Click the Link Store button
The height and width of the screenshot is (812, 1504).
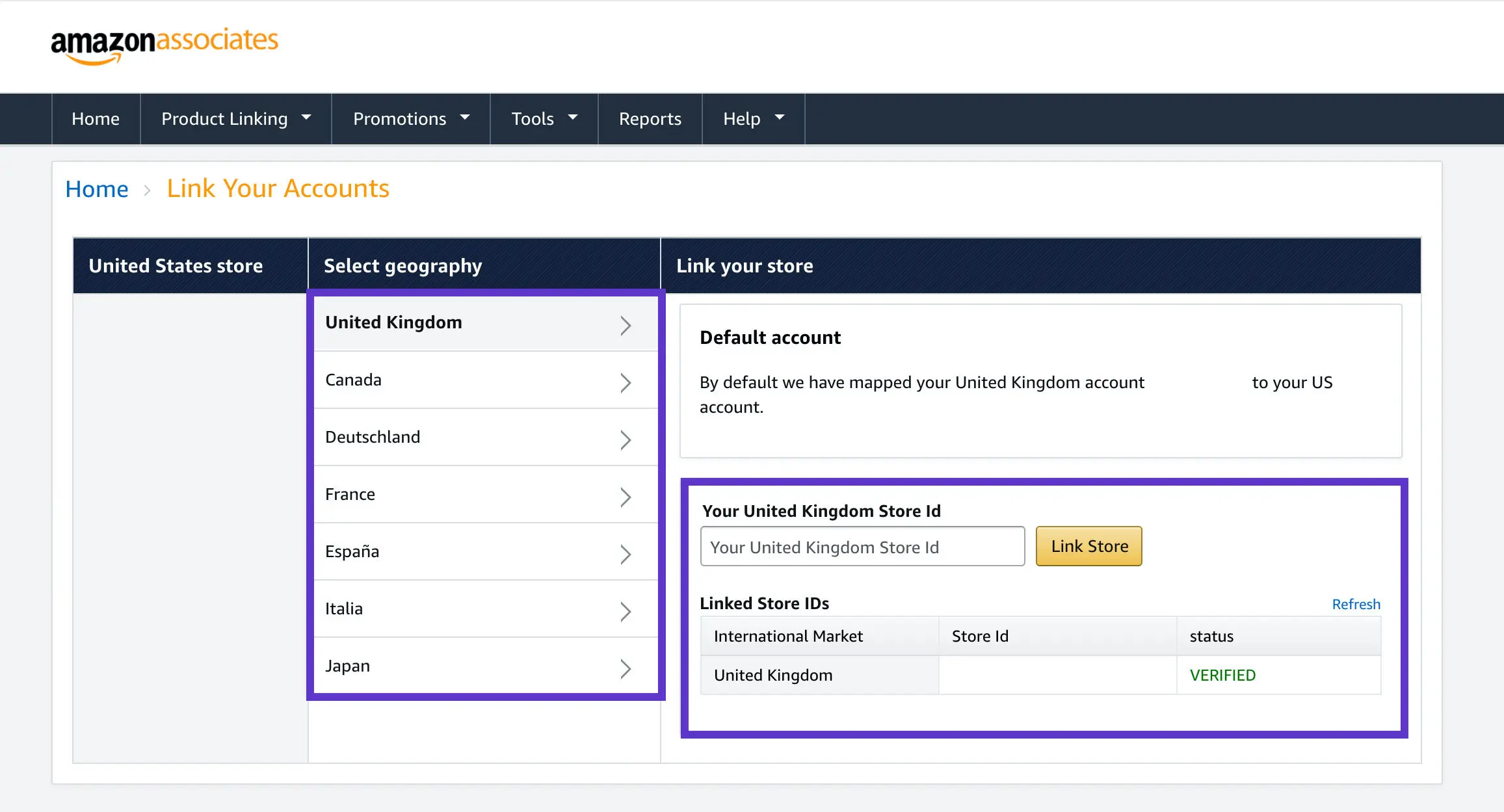(x=1089, y=547)
